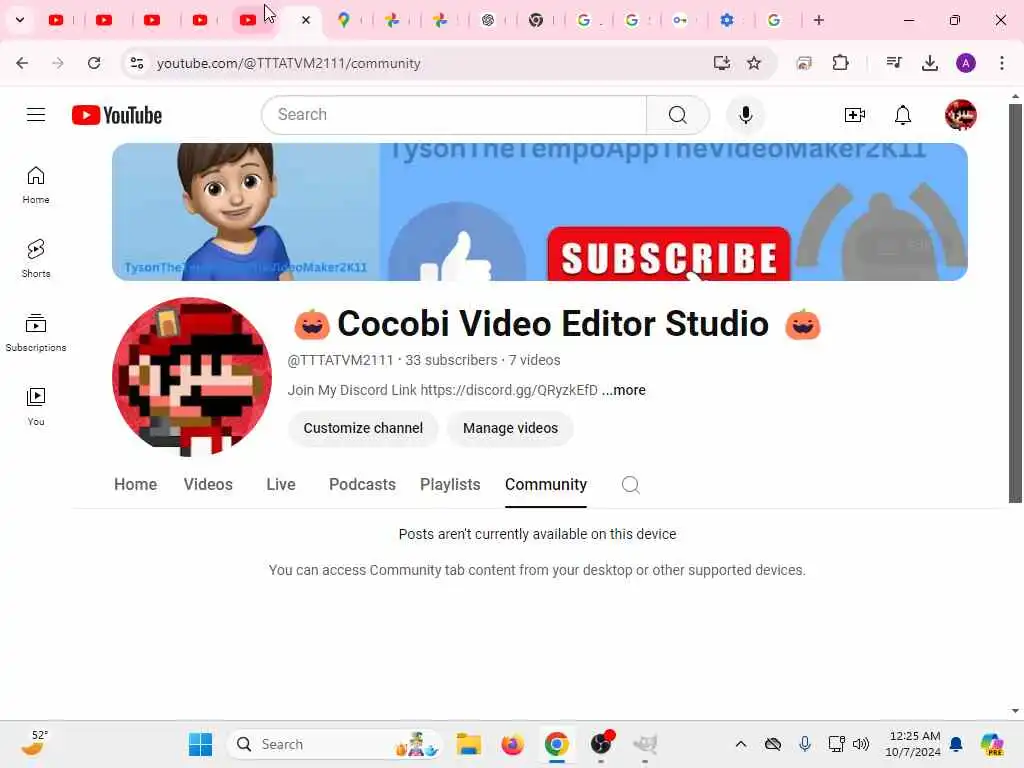Click the @TTTATVM2111 channel handle
1024x768 pixels.
340,360
